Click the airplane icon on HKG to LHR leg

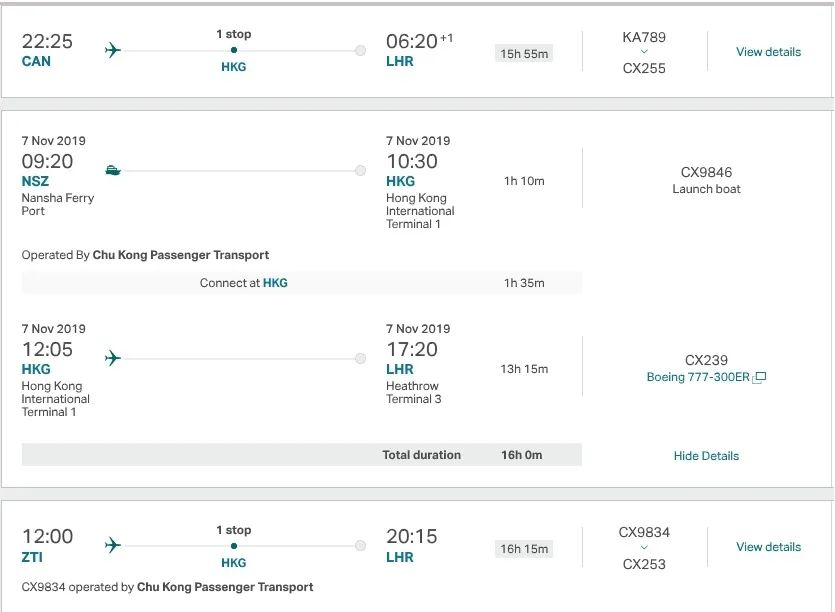pos(112,358)
